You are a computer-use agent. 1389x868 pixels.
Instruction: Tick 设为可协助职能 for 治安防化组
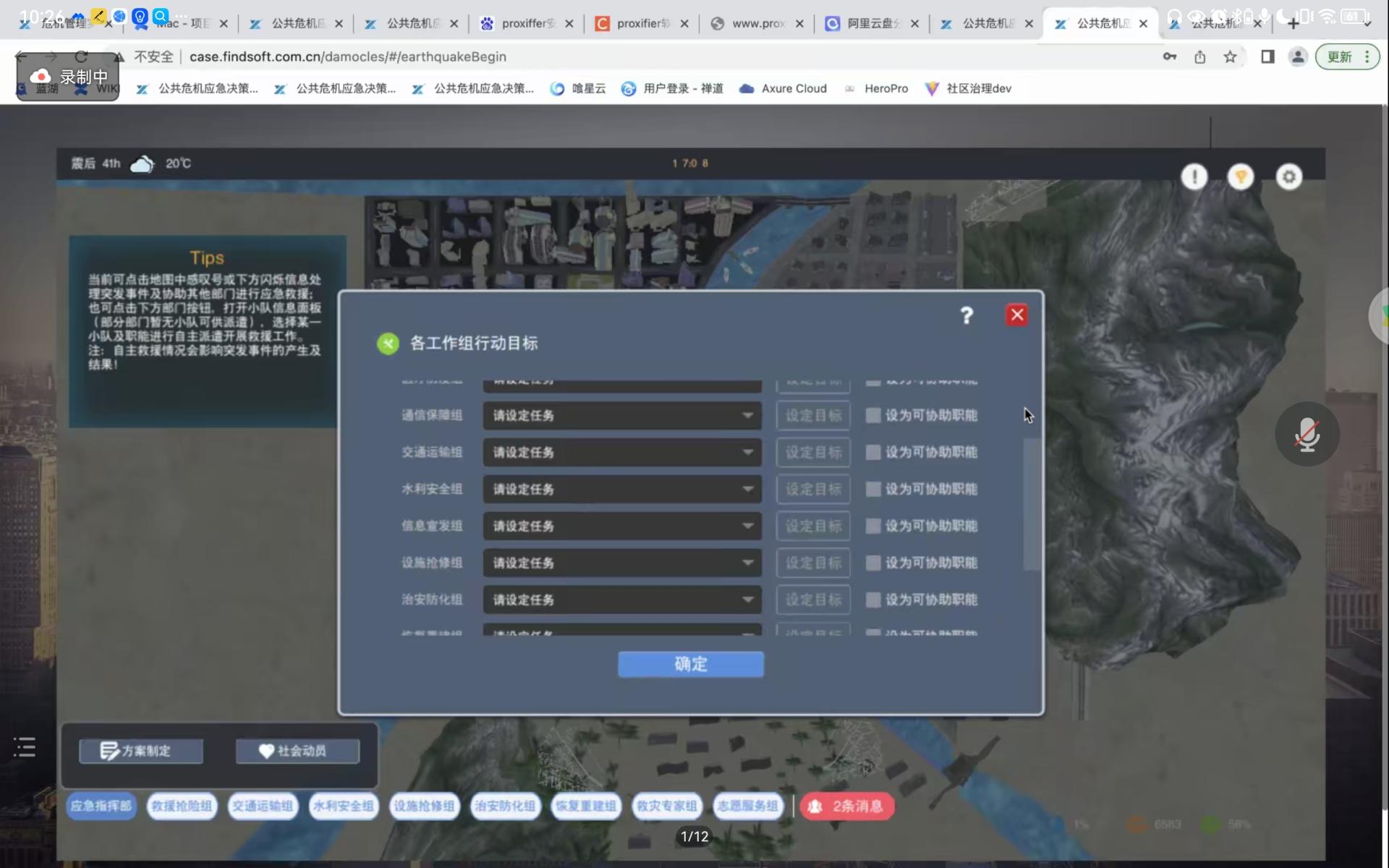[873, 600]
